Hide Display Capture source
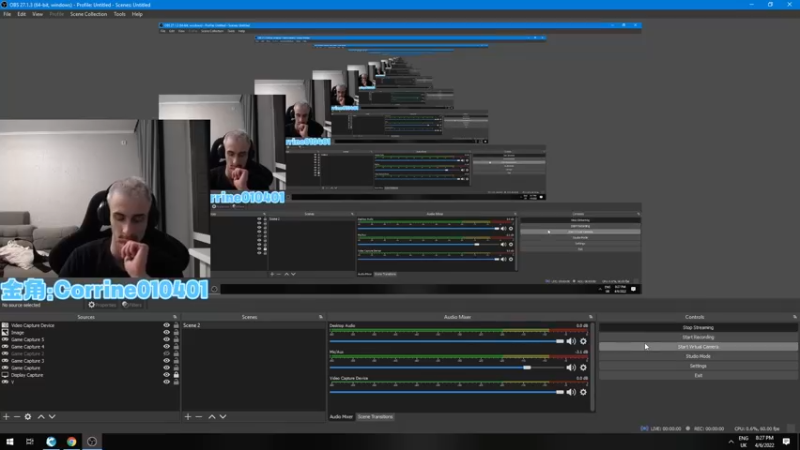 pyautogui.click(x=166, y=375)
